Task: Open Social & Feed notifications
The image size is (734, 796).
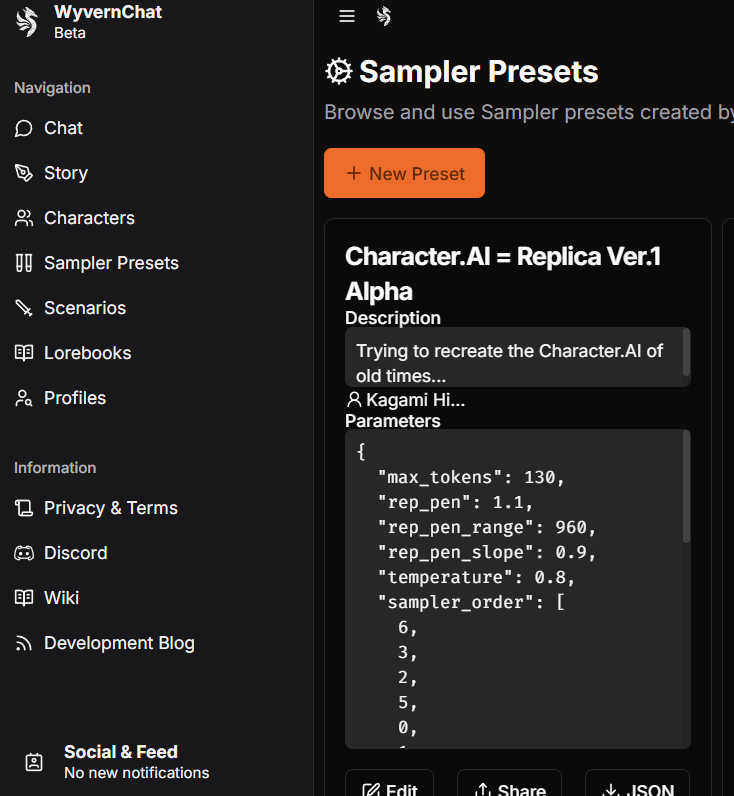Action: pyautogui.click(x=120, y=761)
